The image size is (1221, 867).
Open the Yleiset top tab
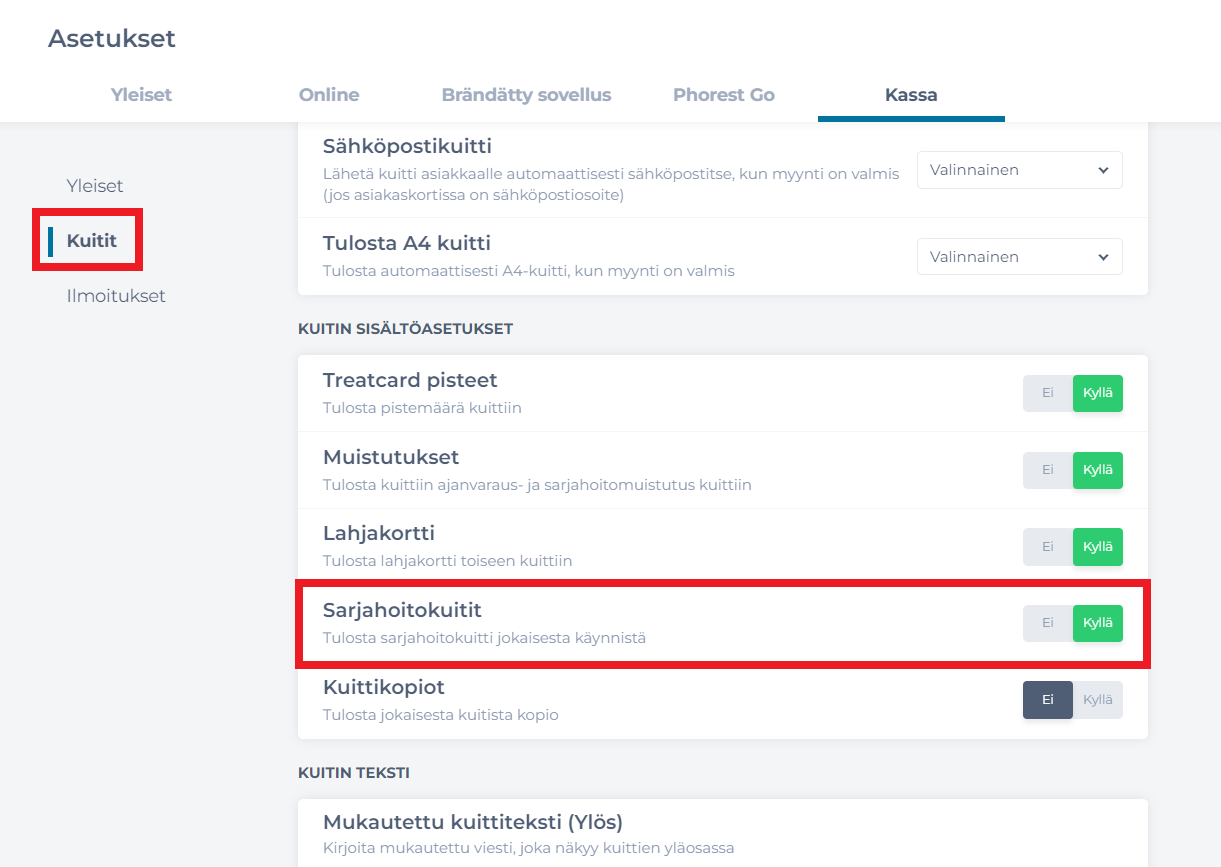pos(141,95)
